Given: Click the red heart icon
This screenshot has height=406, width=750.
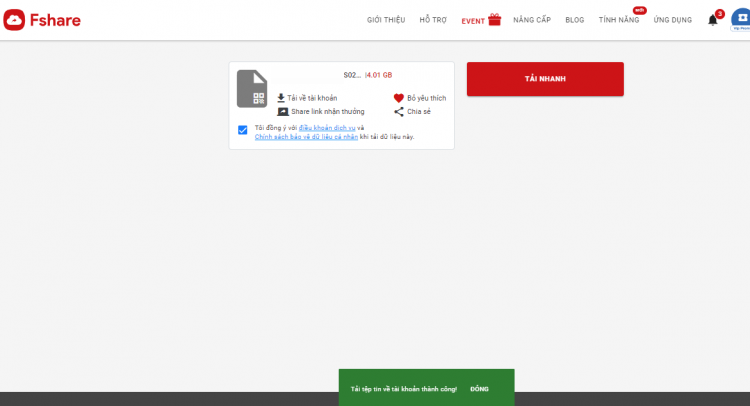Looking at the screenshot, I should (x=398, y=98).
